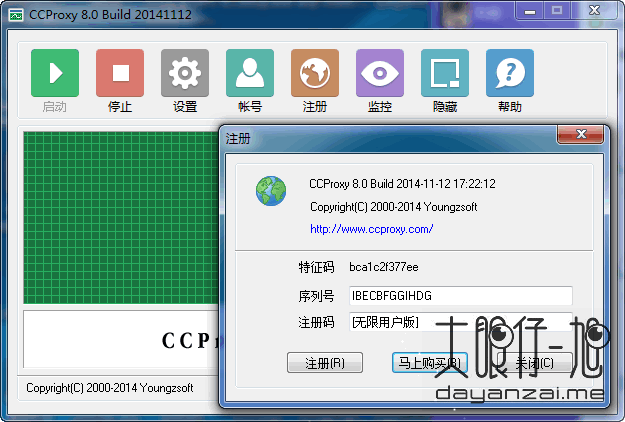Click the 注册码 registration code input field

click(461, 322)
